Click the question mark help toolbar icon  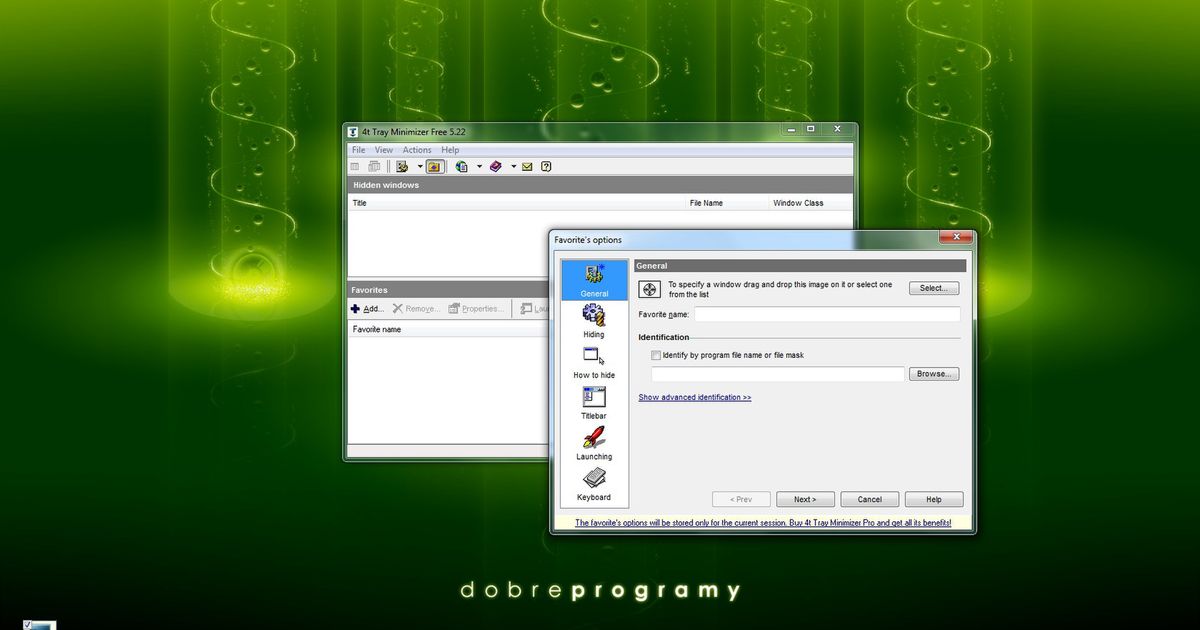coord(546,167)
